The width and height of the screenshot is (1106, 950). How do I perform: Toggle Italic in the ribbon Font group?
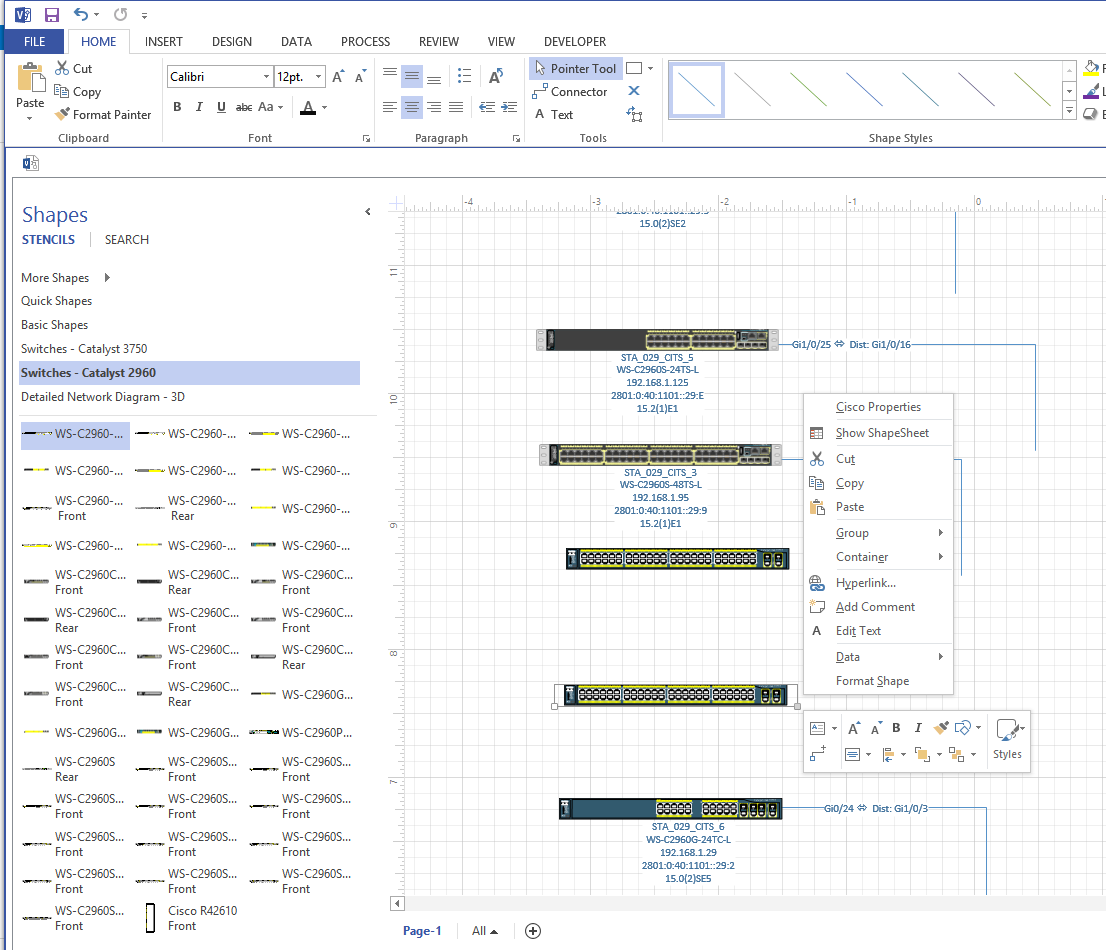(199, 107)
